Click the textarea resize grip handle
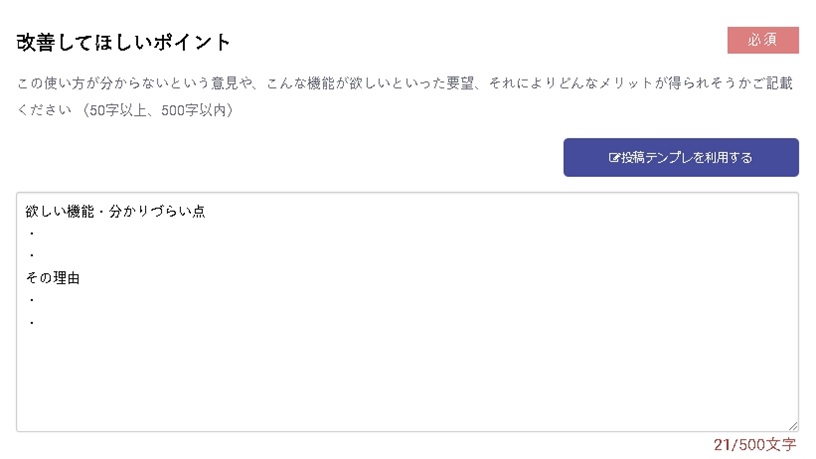 pos(793,425)
